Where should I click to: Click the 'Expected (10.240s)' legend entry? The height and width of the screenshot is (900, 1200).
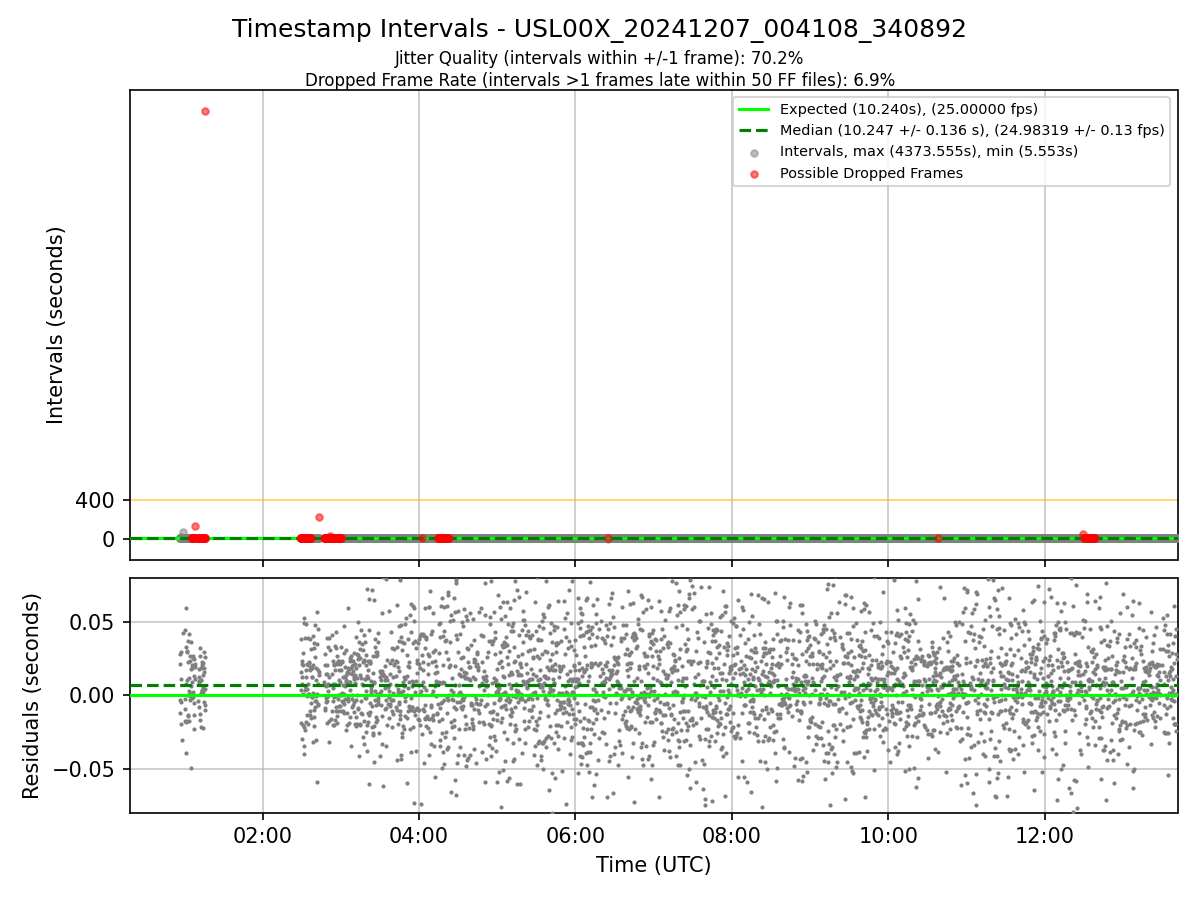click(x=909, y=109)
